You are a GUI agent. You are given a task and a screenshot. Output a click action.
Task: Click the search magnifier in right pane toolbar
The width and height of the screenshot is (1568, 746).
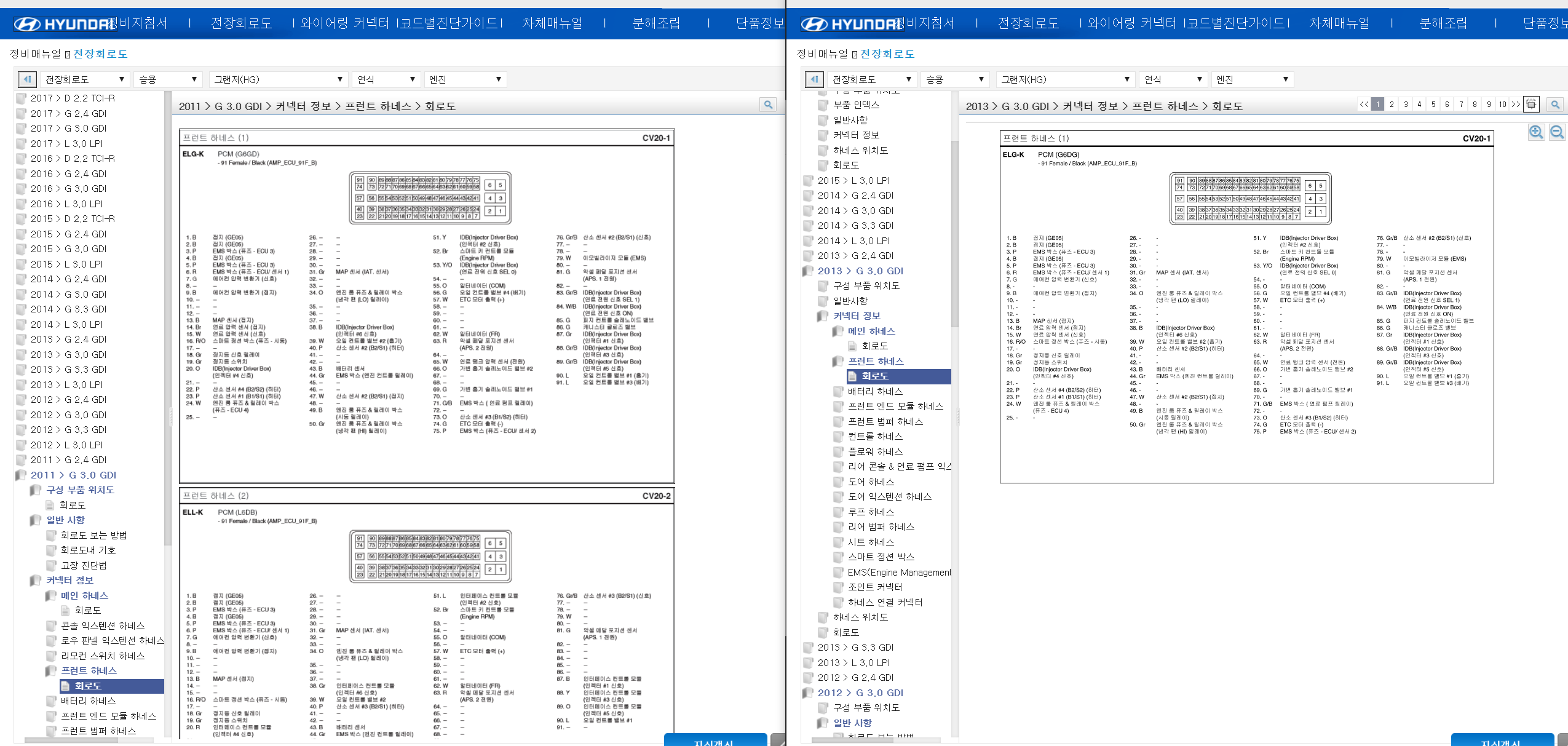[1555, 105]
